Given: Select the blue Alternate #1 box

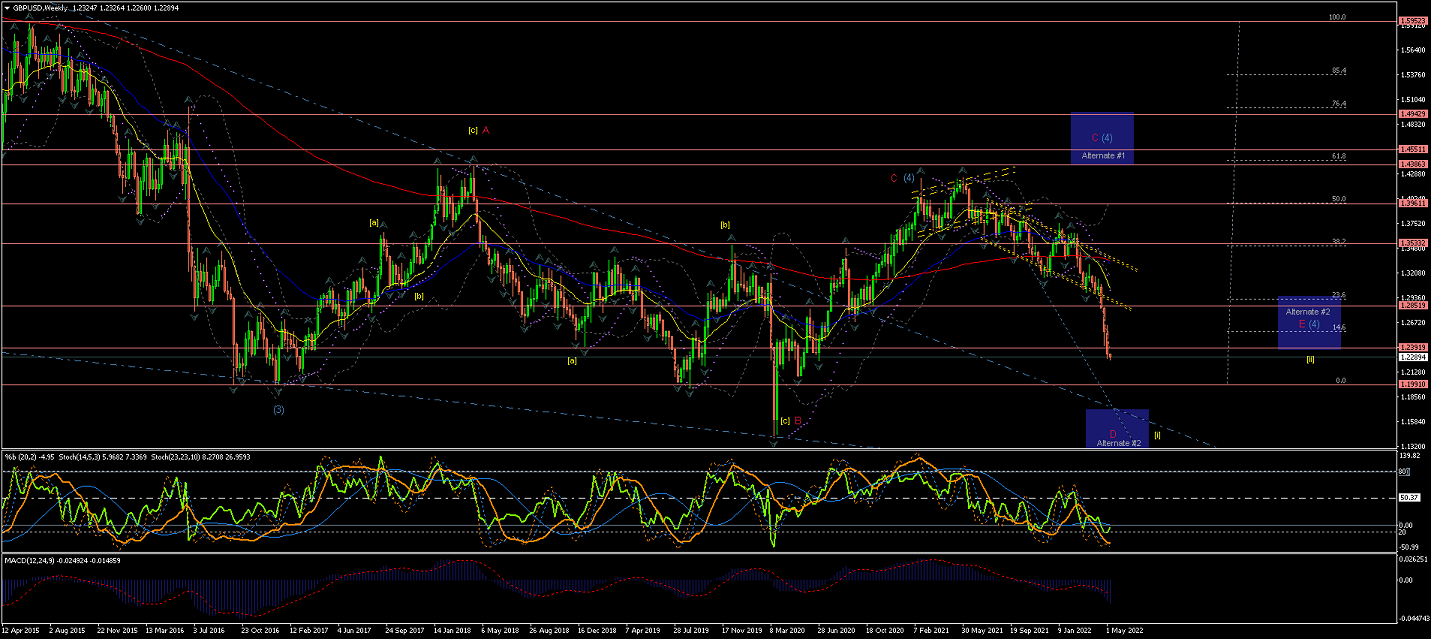Looking at the screenshot, I should pos(1101,138).
